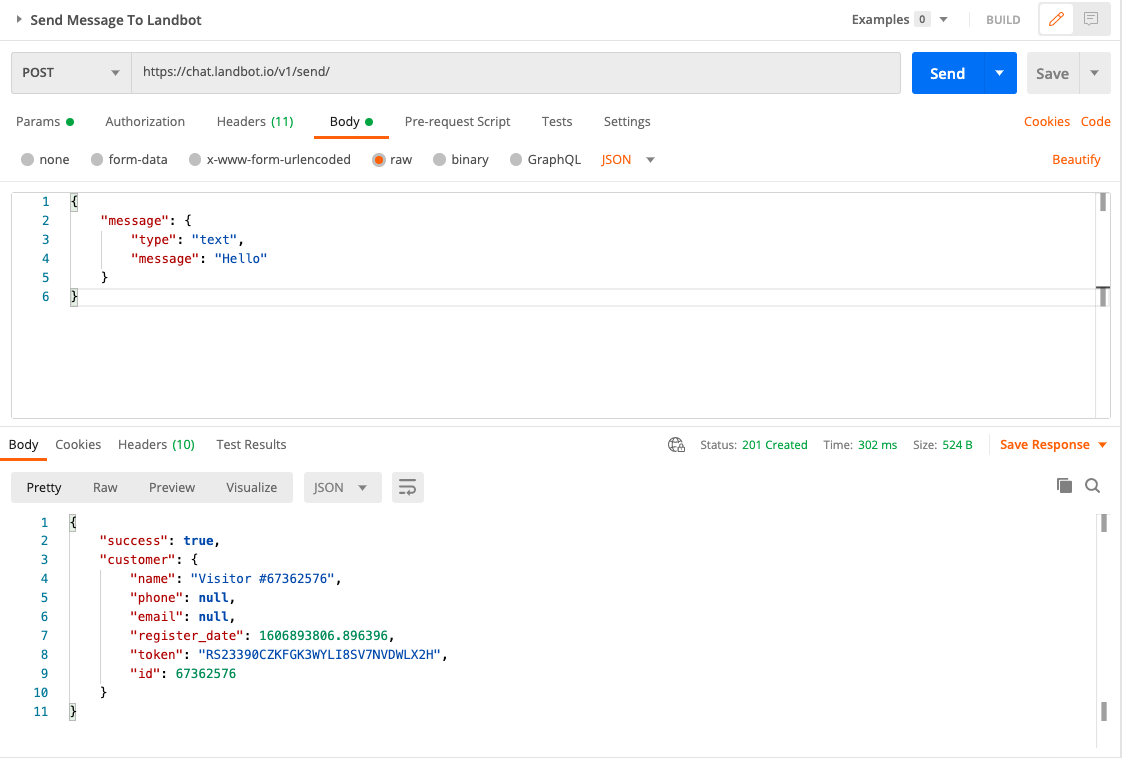The height and width of the screenshot is (759, 1122).
Task: Click the network globe icon near Status
Action: coord(676,445)
